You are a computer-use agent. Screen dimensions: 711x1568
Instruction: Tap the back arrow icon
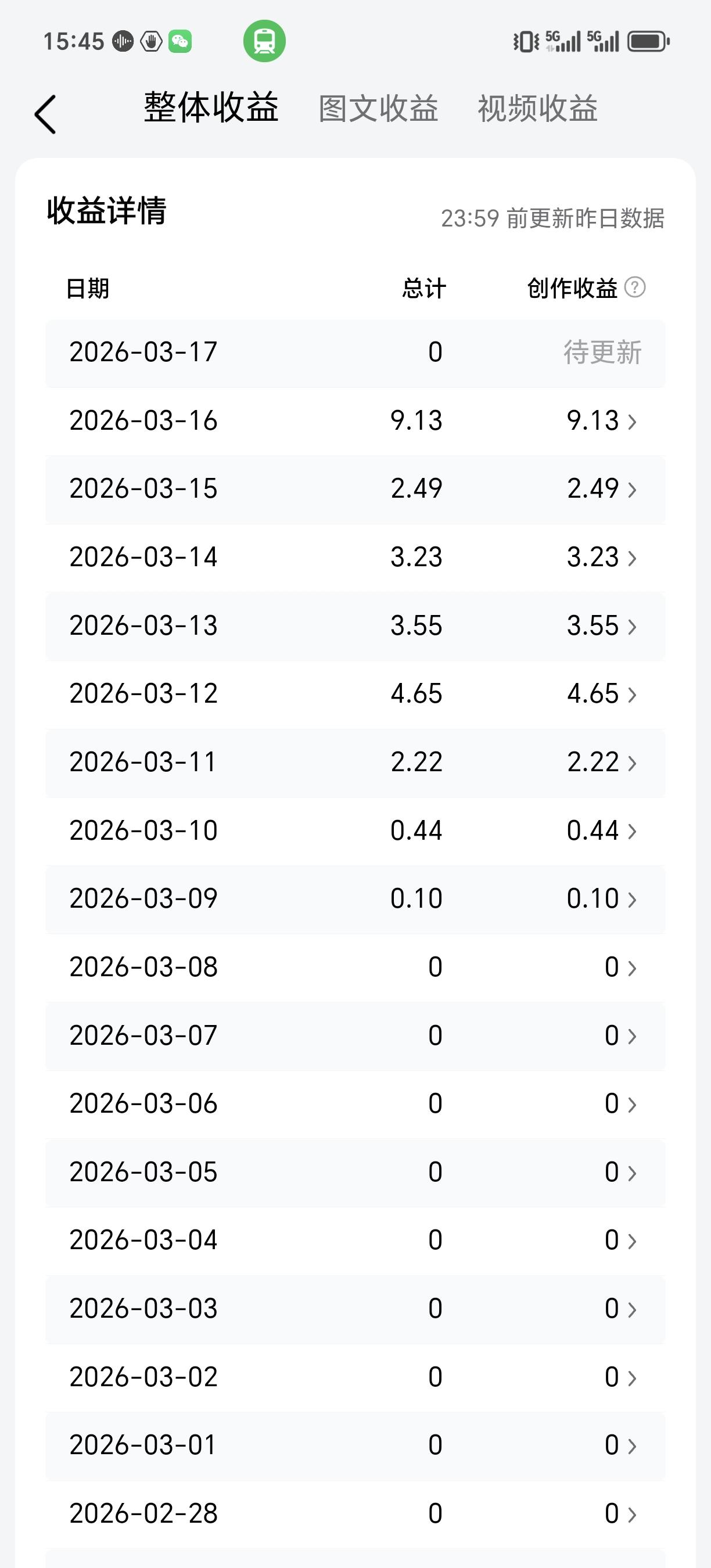(45, 114)
